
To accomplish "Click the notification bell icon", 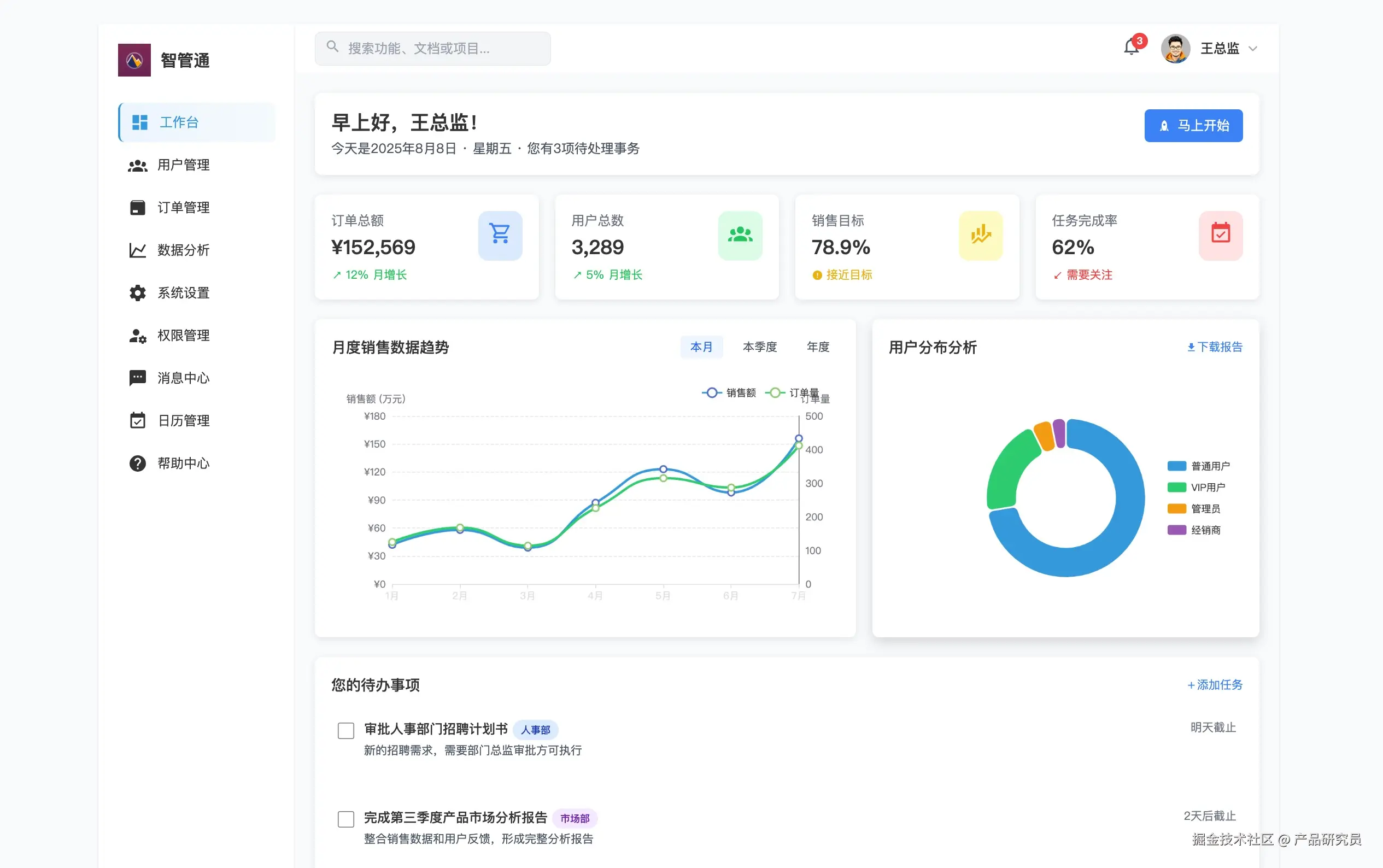I will pyautogui.click(x=1130, y=48).
